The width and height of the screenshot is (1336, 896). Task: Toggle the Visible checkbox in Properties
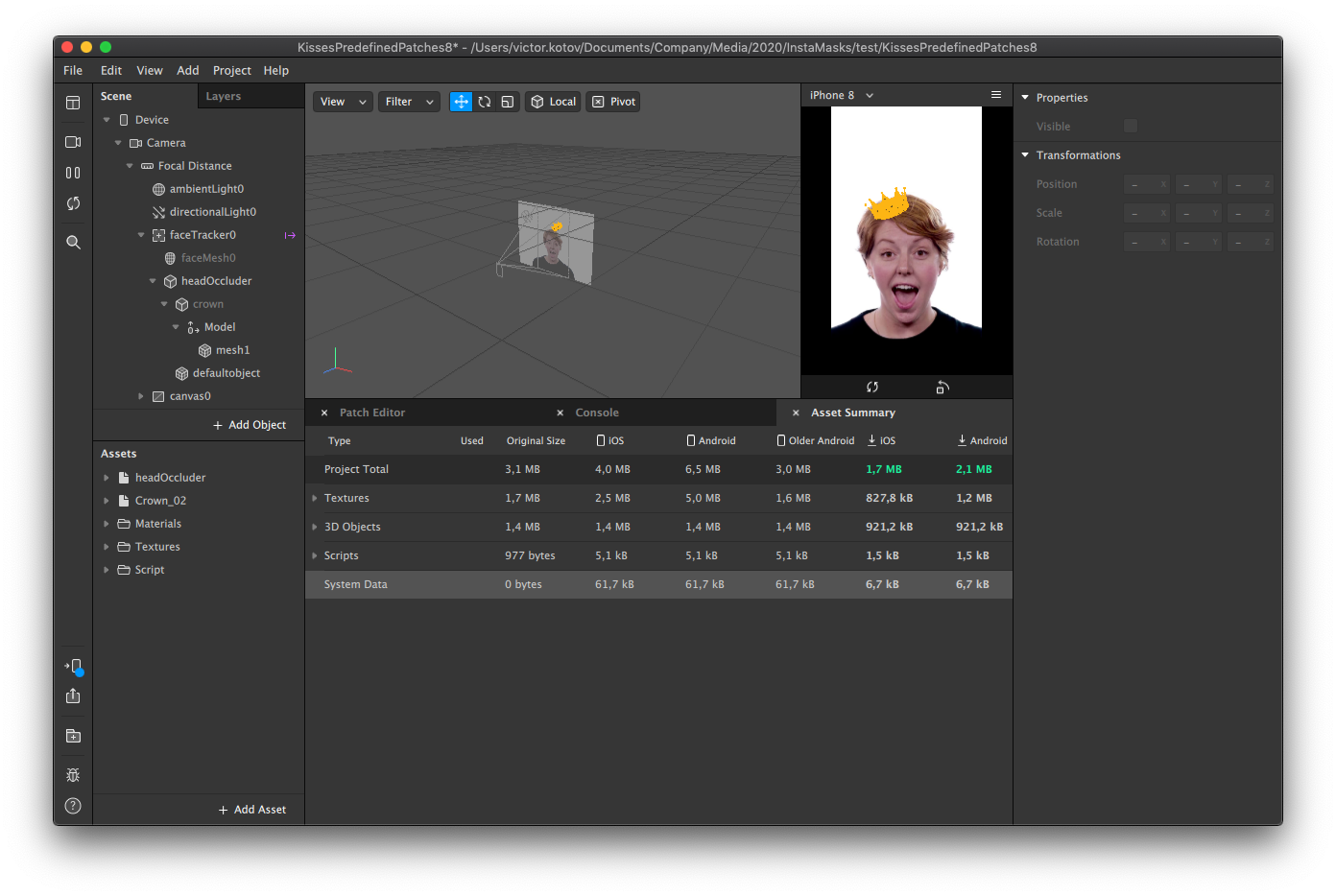pyautogui.click(x=1131, y=127)
